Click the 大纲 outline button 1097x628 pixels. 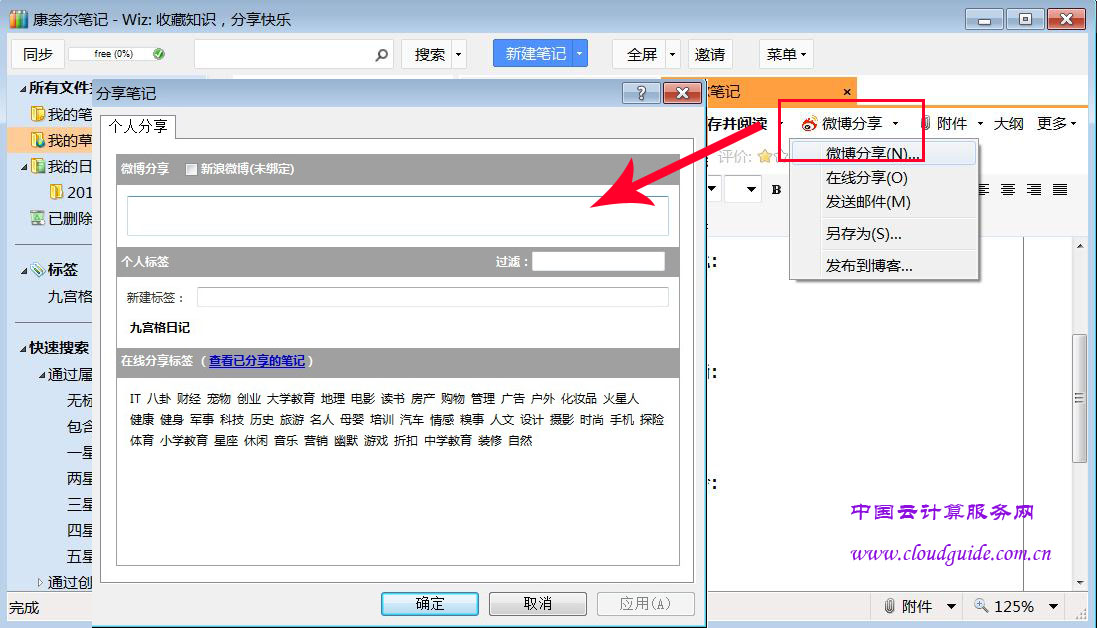point(1008,124)
